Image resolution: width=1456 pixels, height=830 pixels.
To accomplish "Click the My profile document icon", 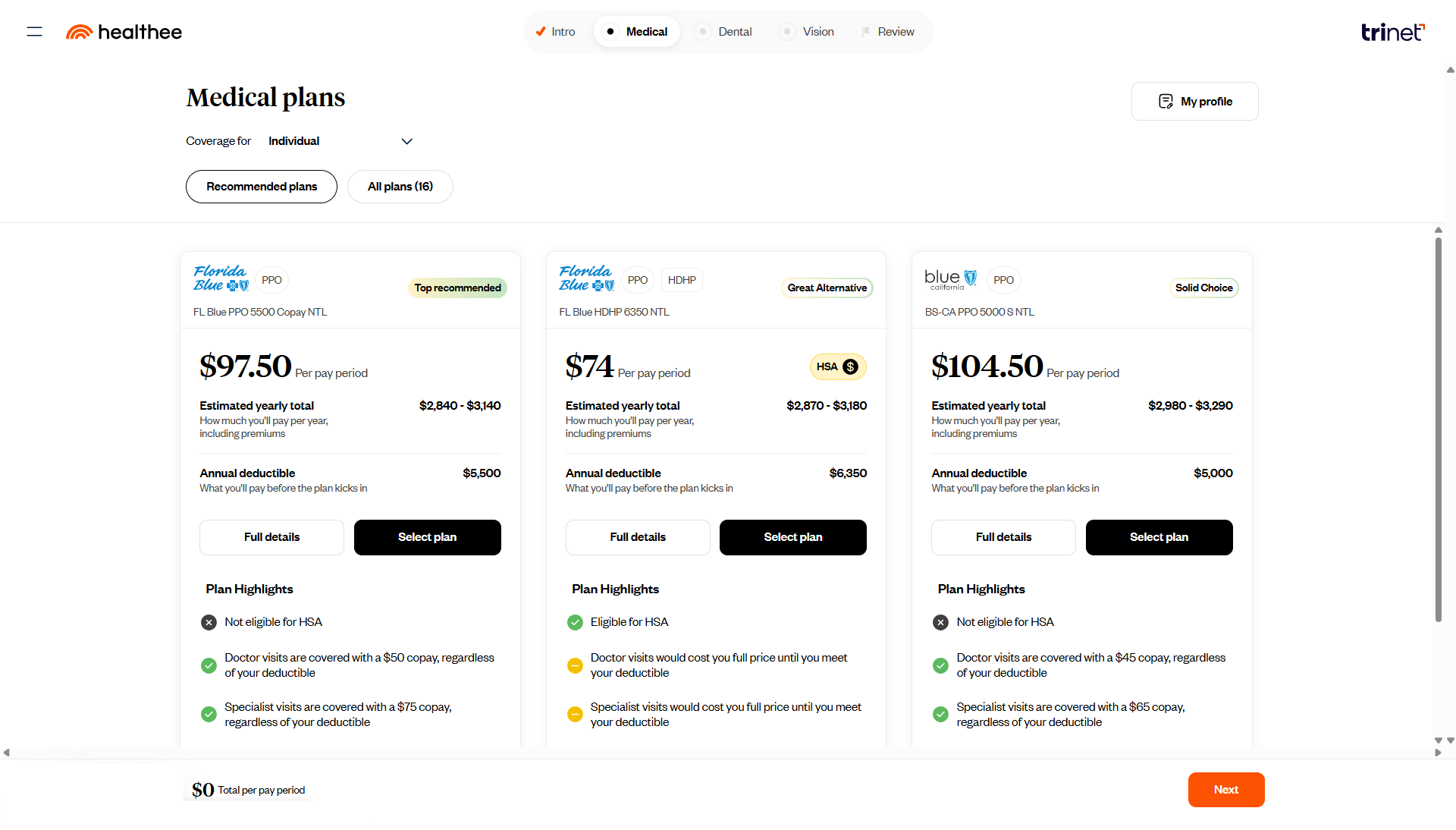I will click(1166, 102).
